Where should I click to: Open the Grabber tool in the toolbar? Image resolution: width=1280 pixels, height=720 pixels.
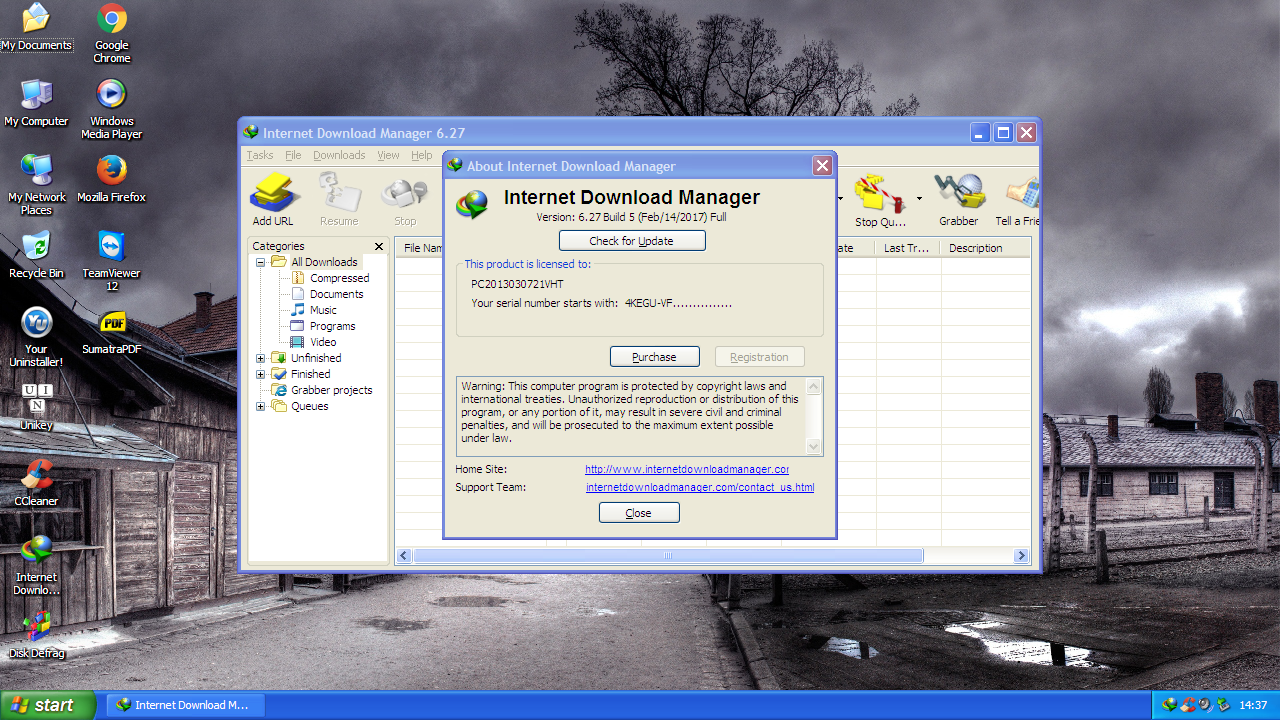point(959,199)
